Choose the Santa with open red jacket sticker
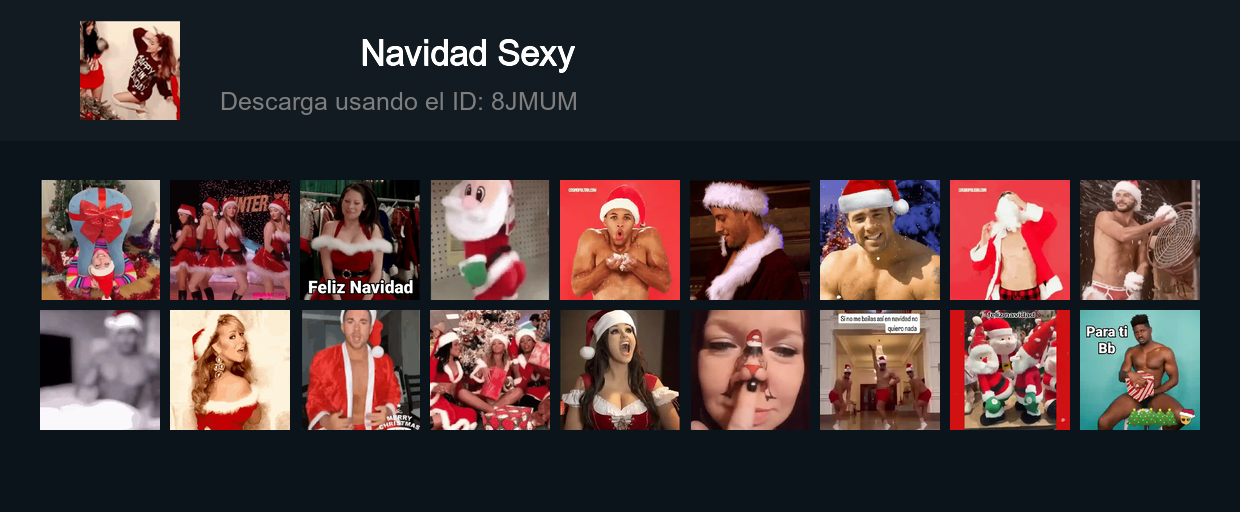 coord(1010,240)
